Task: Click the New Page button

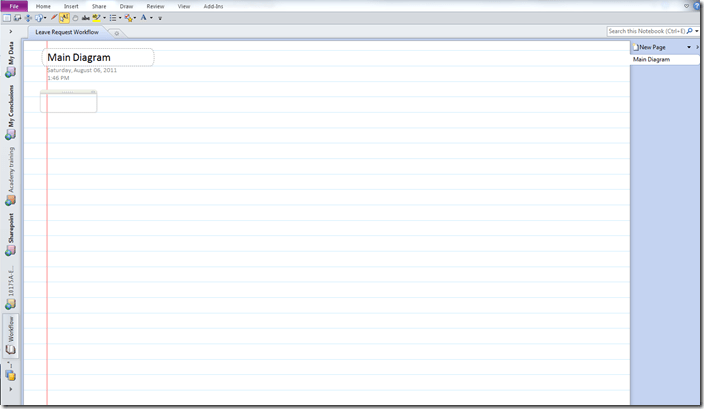Action: 652,47
